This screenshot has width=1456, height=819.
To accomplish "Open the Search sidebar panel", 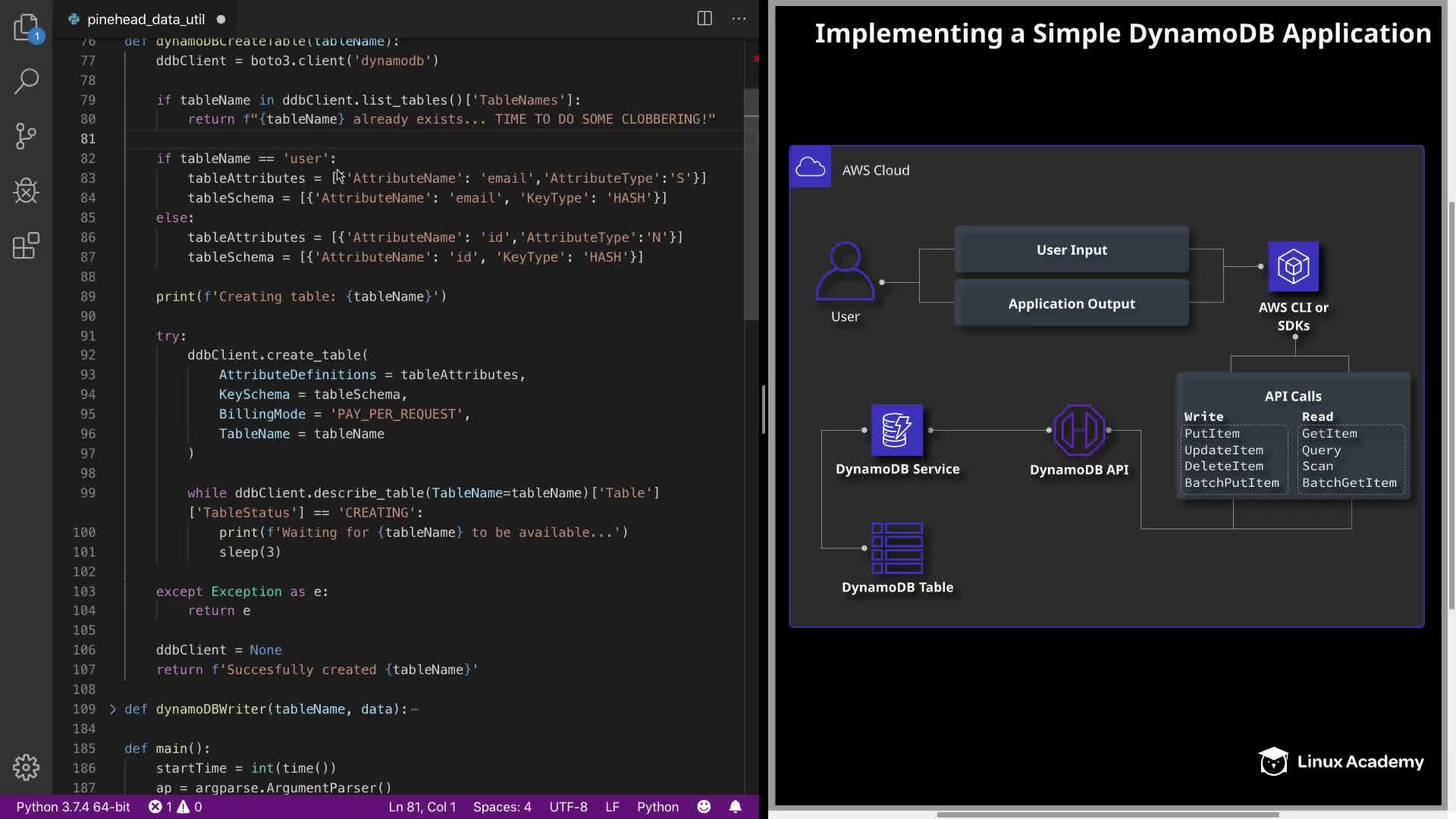I will click(27, 81).
